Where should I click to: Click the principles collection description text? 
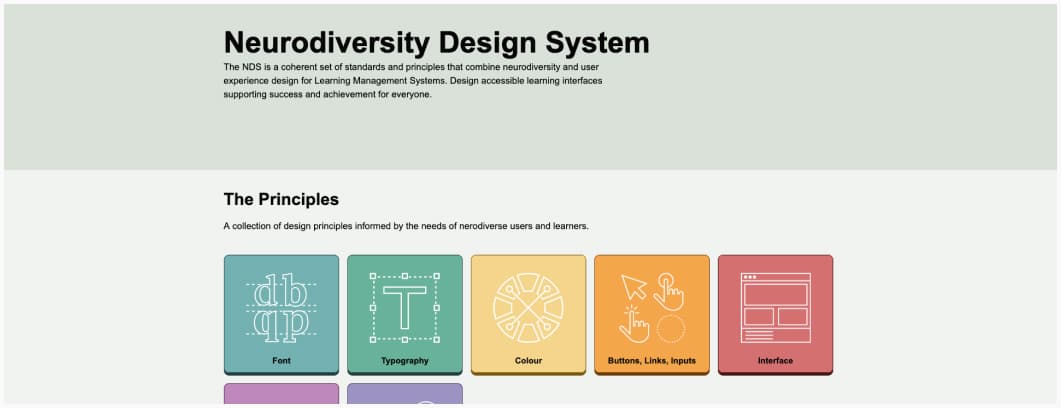[406, 226]
